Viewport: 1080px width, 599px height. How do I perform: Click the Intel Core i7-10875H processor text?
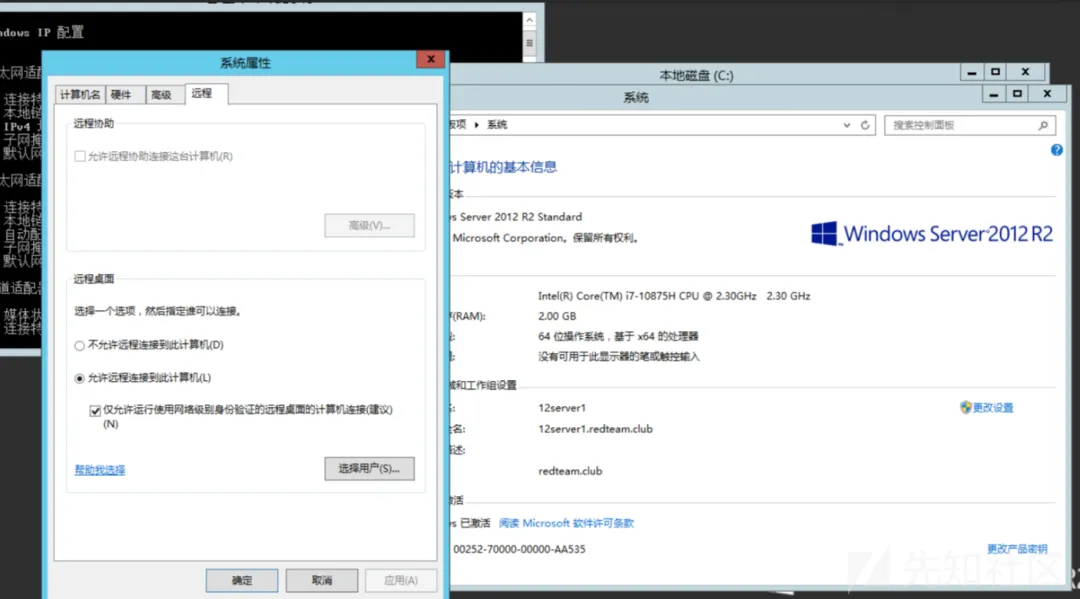[674, 296]
